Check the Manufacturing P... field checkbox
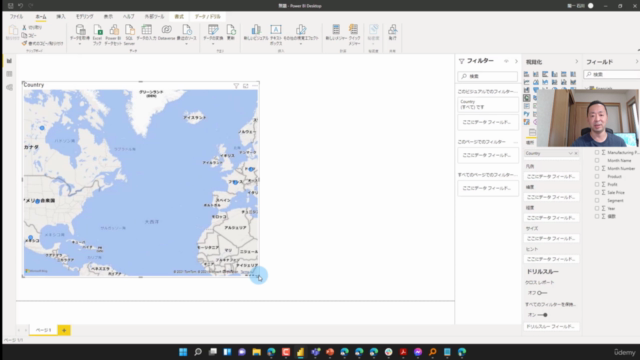 pyautogui.click(x=597, y=152)
